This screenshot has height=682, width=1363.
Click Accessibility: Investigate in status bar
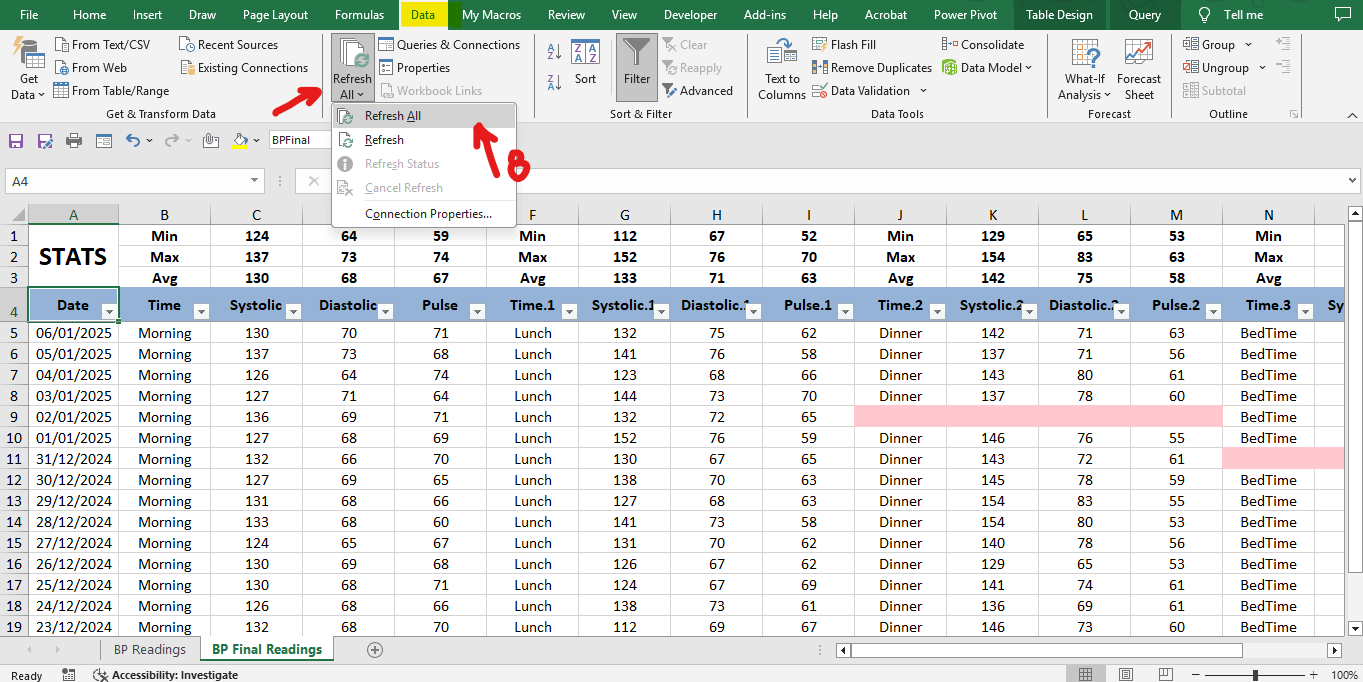pos(166,675)
